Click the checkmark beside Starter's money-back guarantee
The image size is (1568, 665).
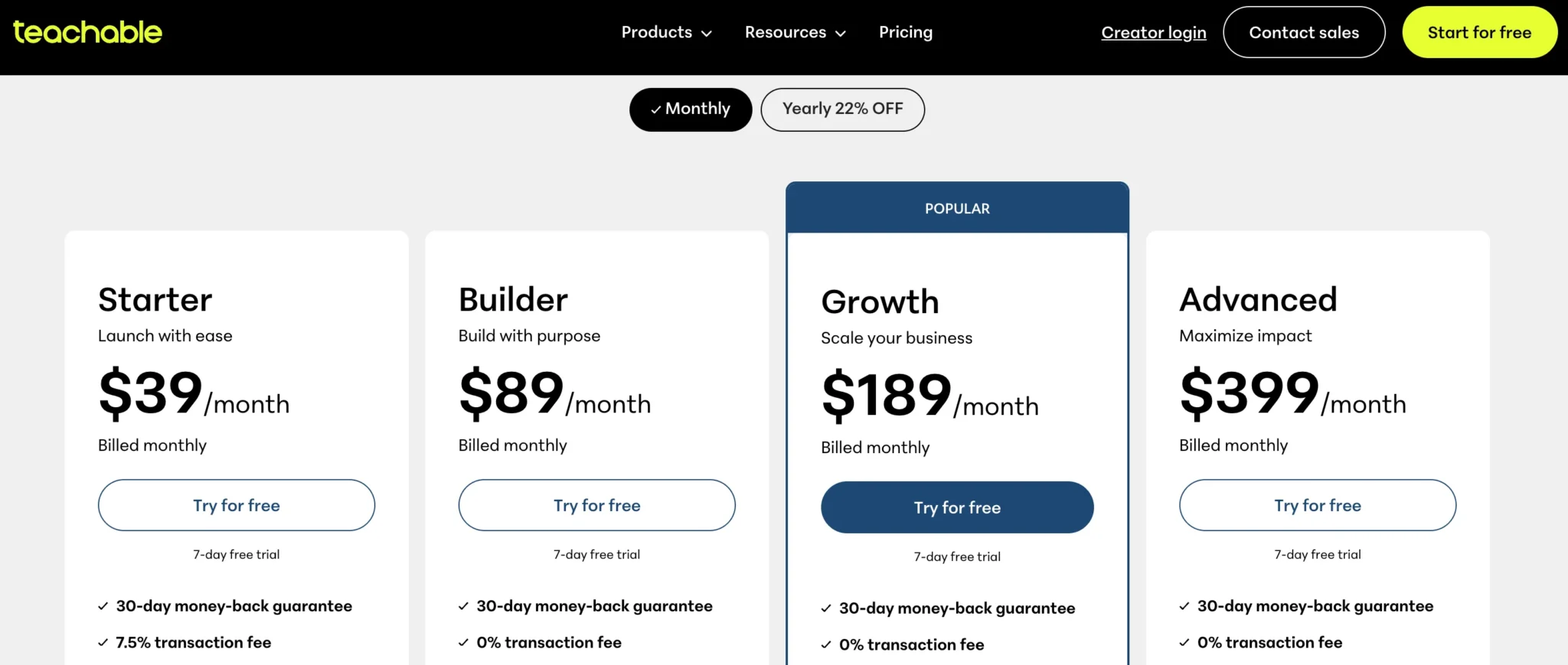click(x=103, y=605)
